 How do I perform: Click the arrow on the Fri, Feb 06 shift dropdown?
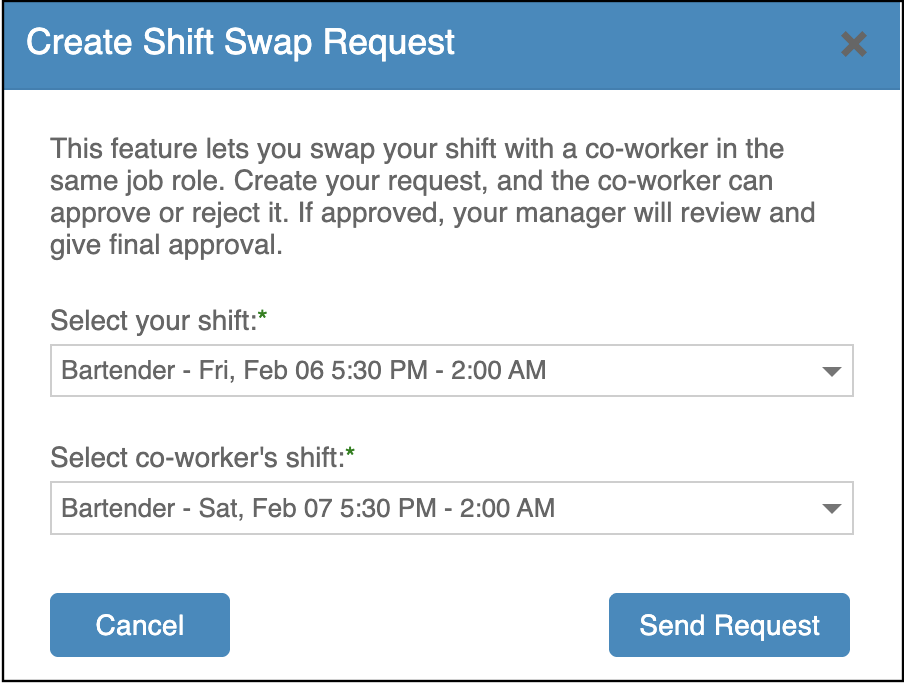(x=831, y=372)
